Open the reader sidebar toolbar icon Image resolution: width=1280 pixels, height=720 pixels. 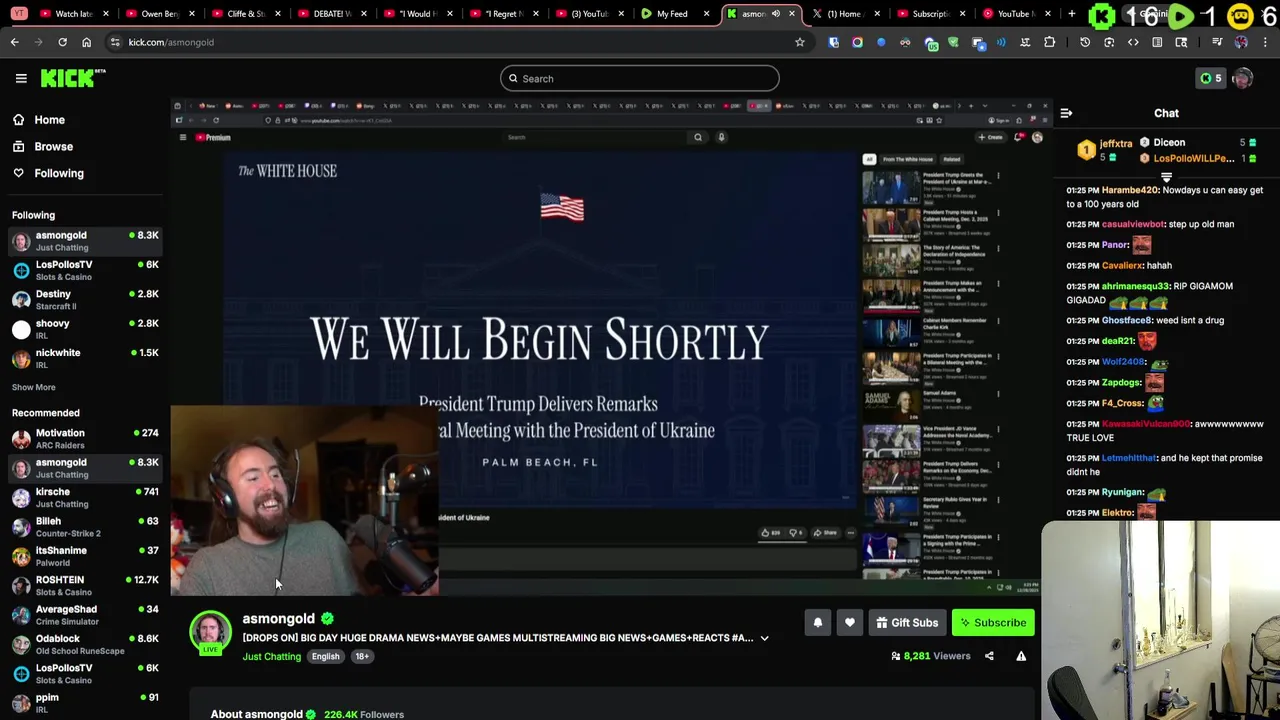pyautogui.click(x=1157, y=42)
